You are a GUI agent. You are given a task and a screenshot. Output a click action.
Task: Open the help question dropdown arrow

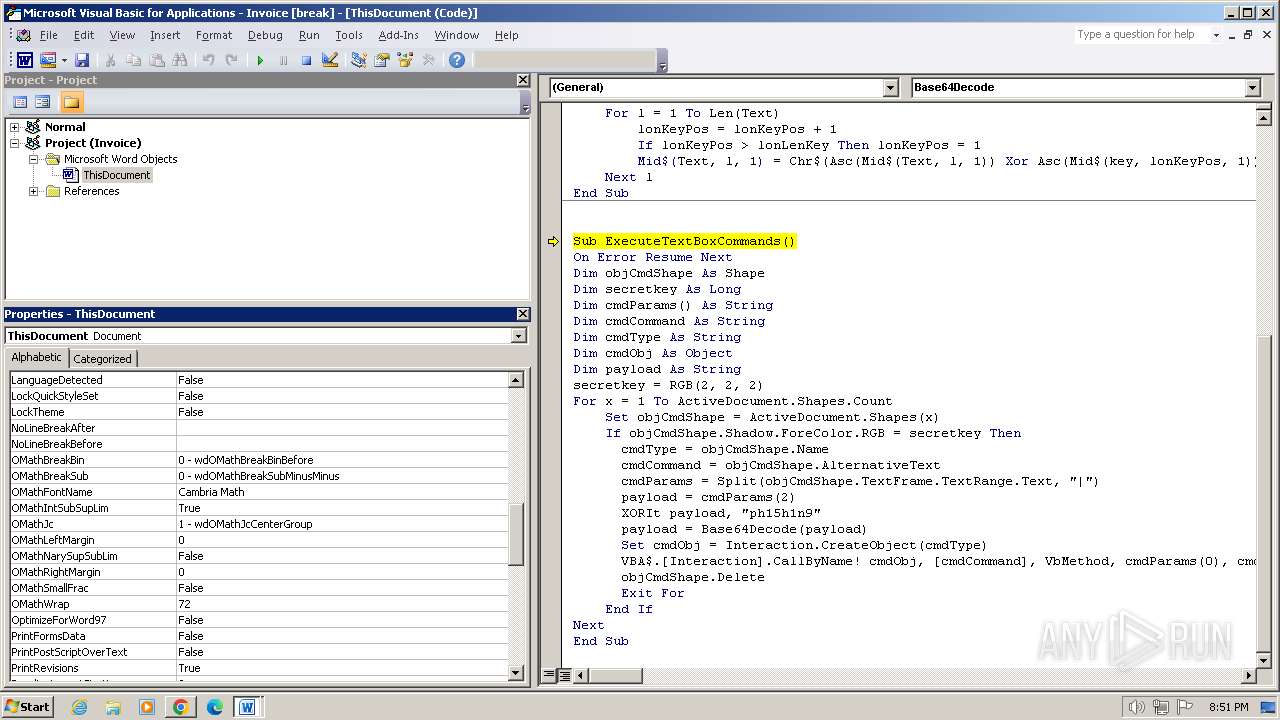[1216, 35]
